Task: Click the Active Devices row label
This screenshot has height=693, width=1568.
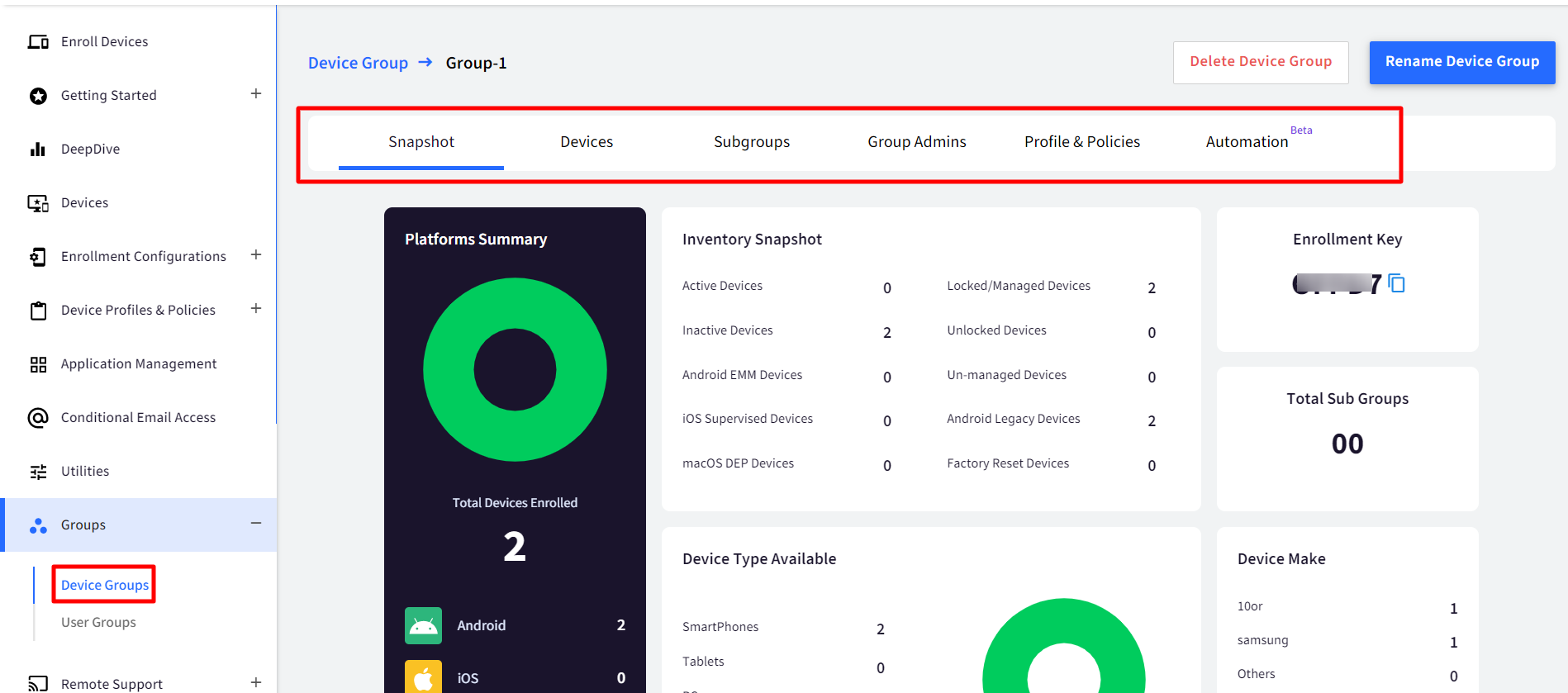Action: (x=722, y=286)
